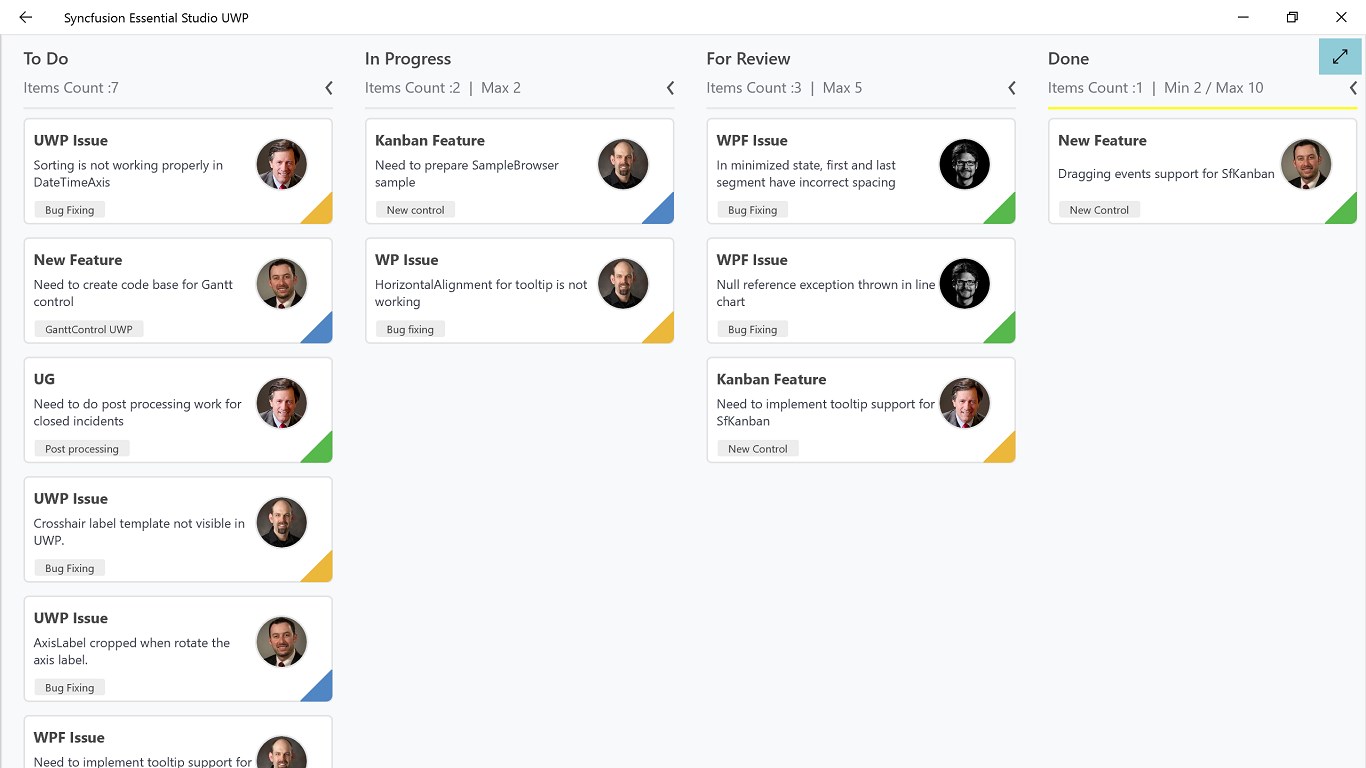This screenshot has width=1366, height=768.
Task: Click green corner marker on UG card
Action: 322,452
